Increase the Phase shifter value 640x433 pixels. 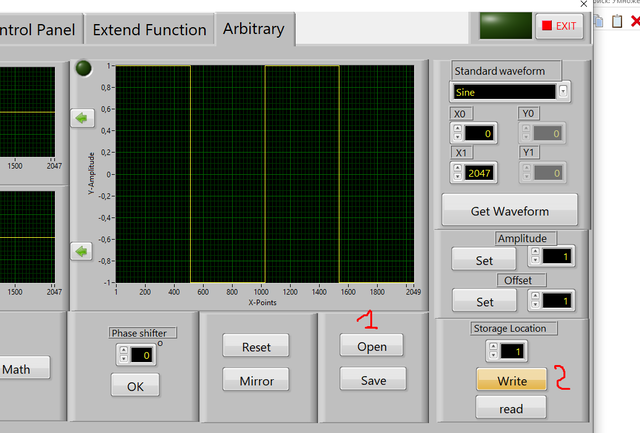(124, 351)
